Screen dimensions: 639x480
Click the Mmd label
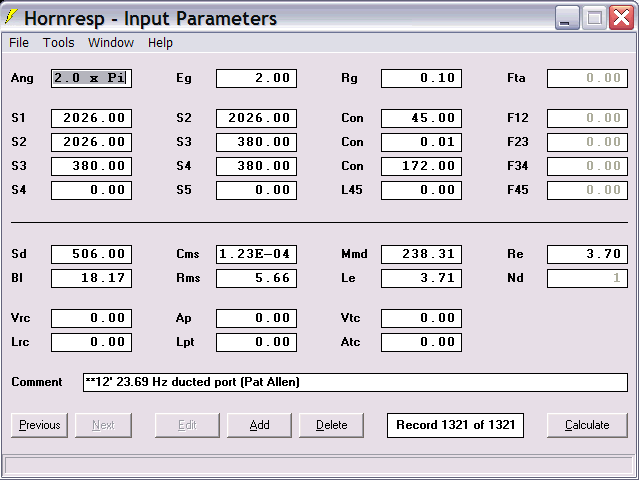pyautogui.click(x=354, y=254)
